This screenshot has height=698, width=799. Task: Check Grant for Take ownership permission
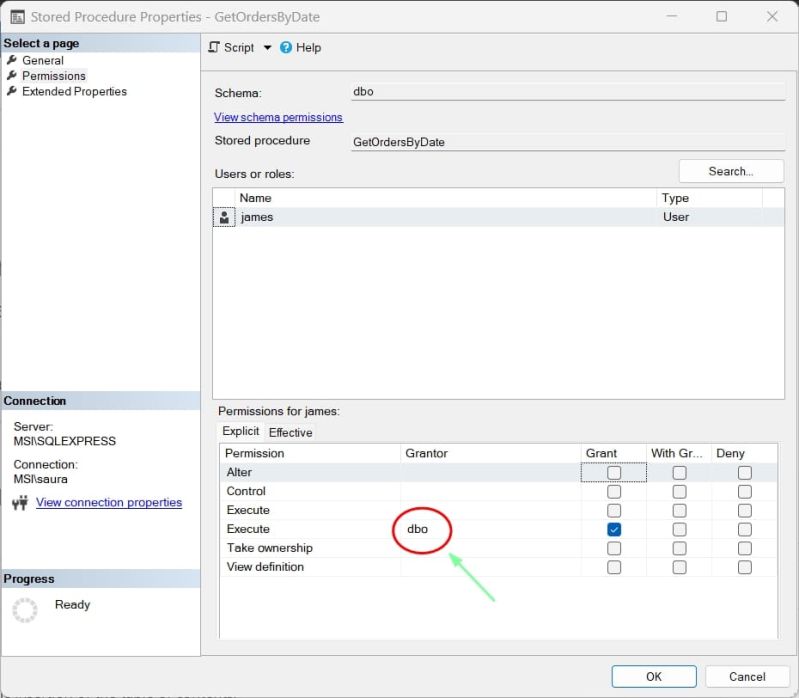pos(614,548)
